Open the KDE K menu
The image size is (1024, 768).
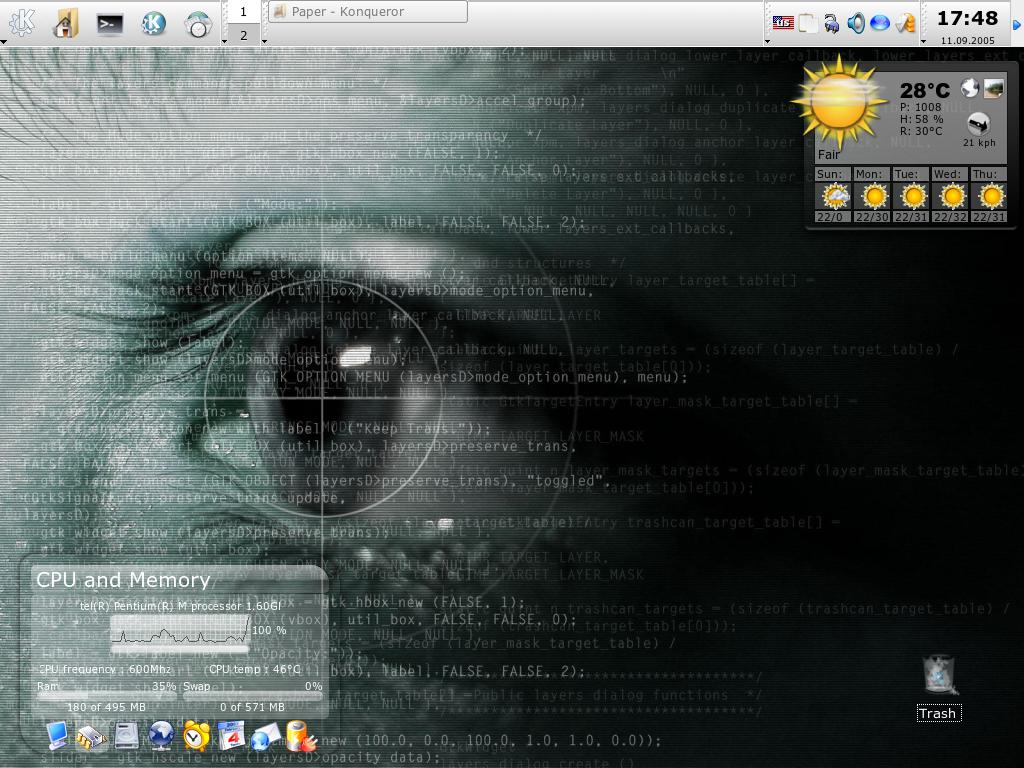[x=22, y=23]
